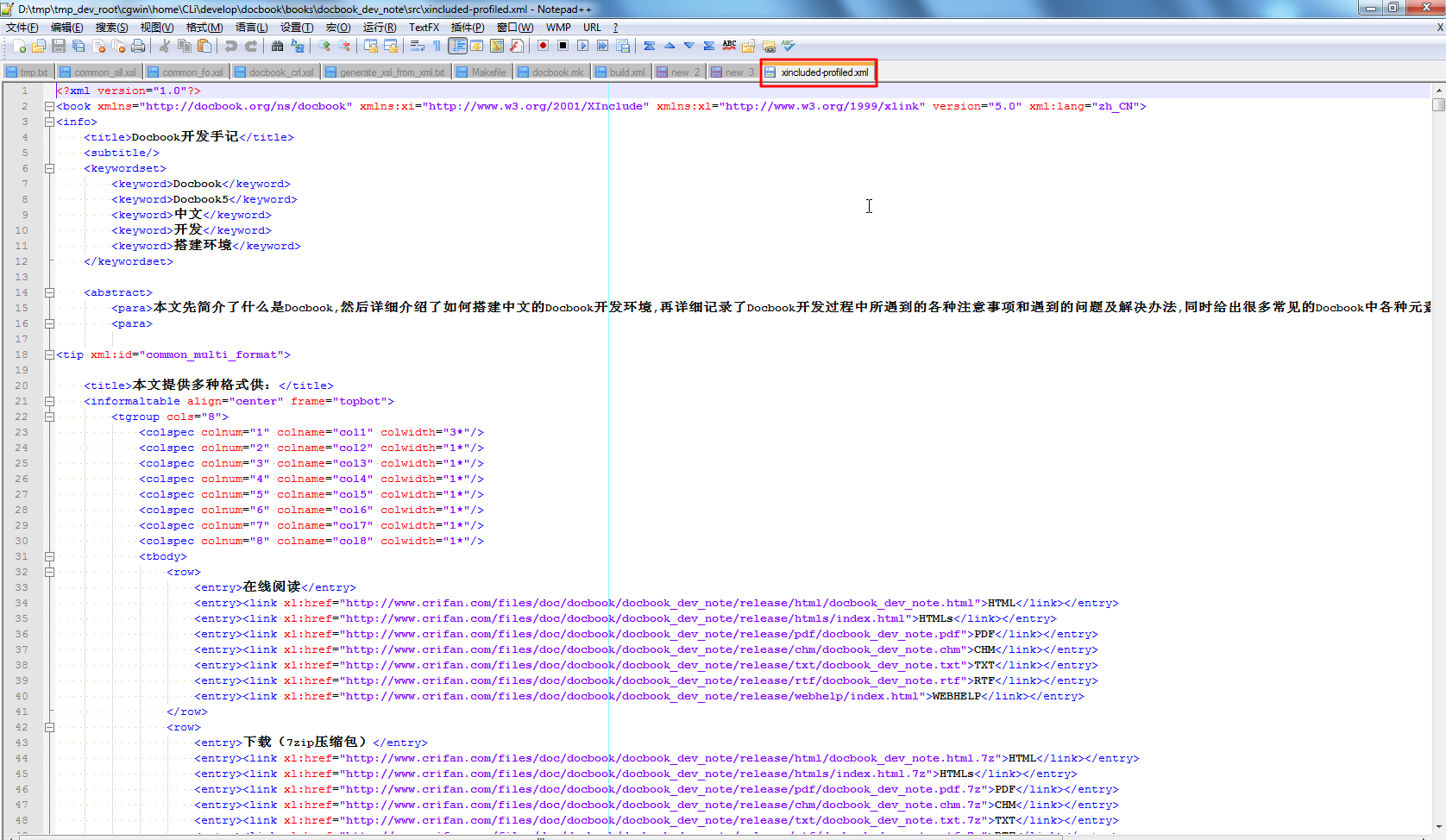1446x840 pixels.
Task: Toggle word wrap mode
Action: tap(418, 46)
